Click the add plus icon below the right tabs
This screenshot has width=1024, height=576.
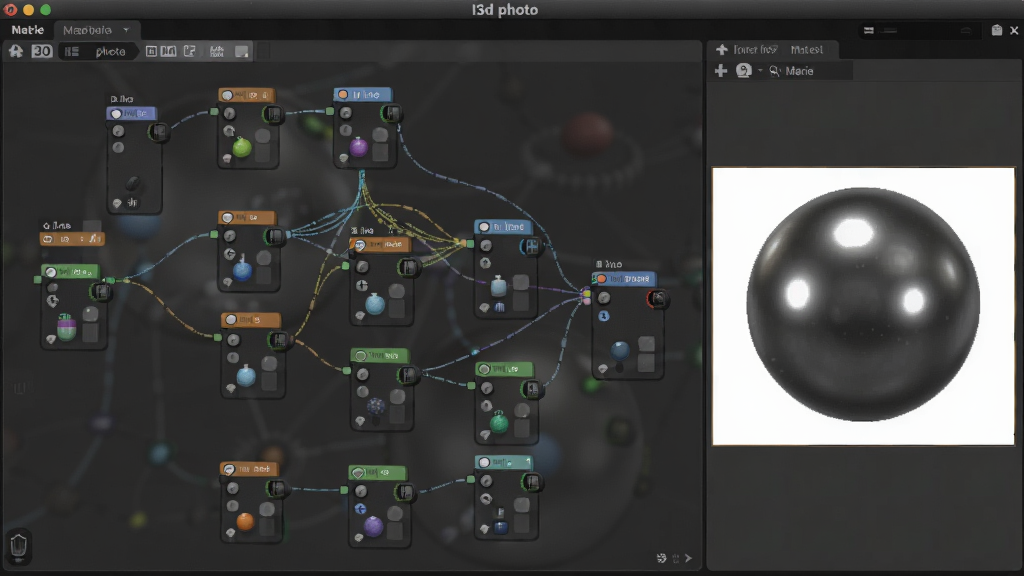click(x=721, y=71)
